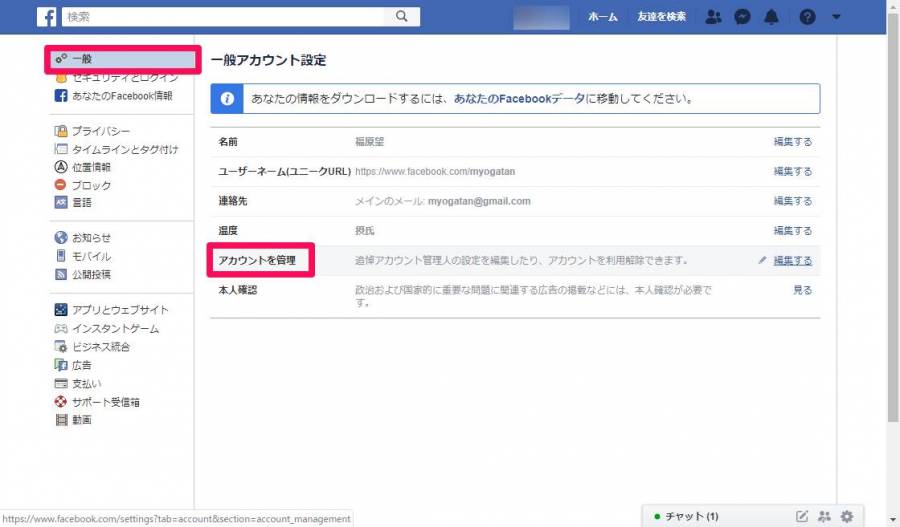900x527 pixels.
Task: Click the 摂氏 temperature value
Action: tap(364, 231)
